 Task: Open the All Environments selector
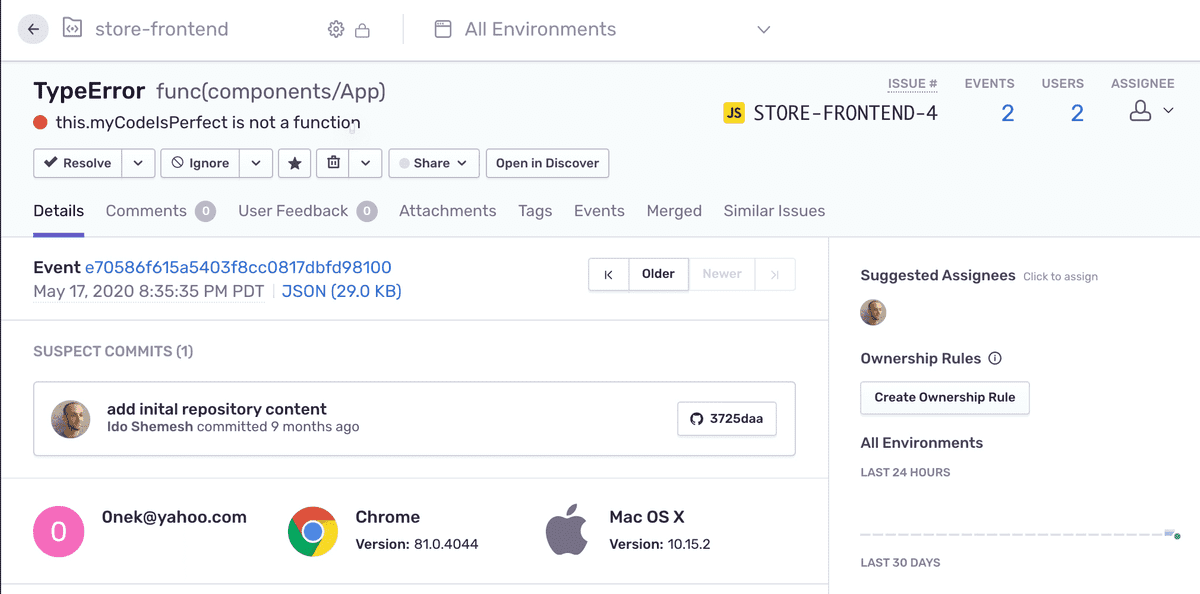click(603, 30)
